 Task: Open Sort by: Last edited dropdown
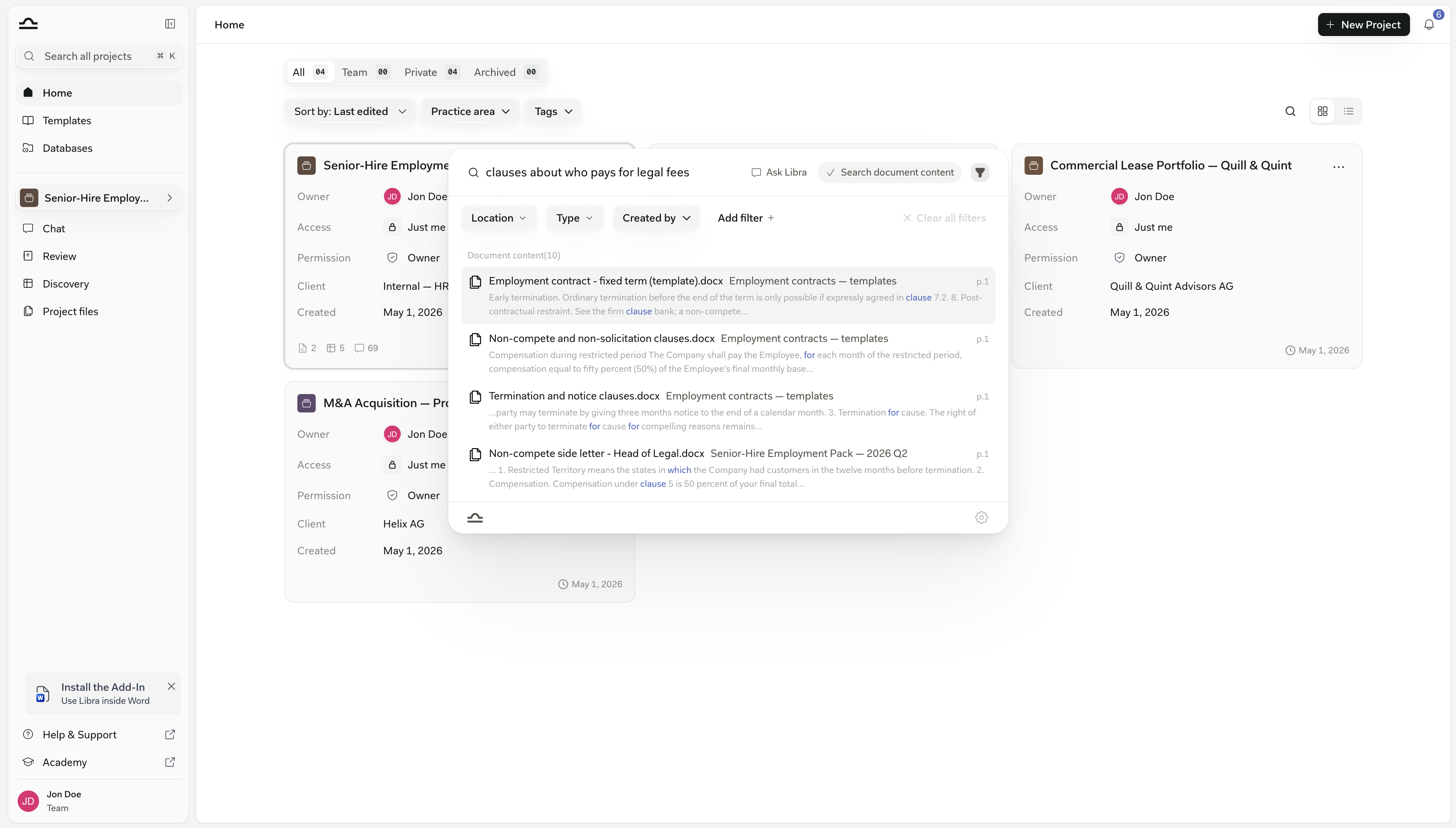(349, 112)
